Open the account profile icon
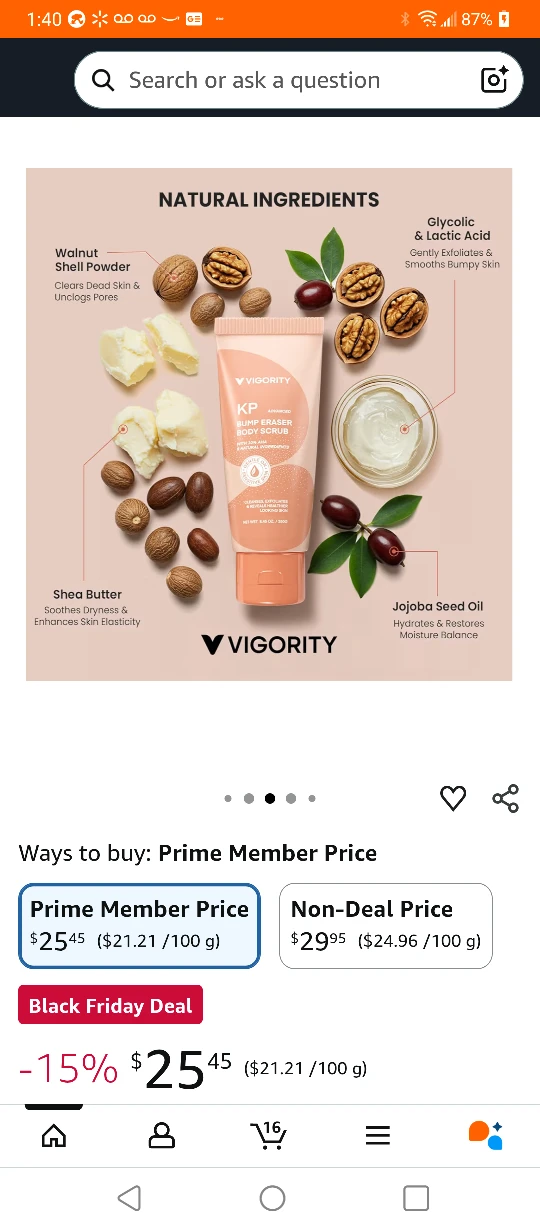The image size is (540, 1230). coord(161,1135)
